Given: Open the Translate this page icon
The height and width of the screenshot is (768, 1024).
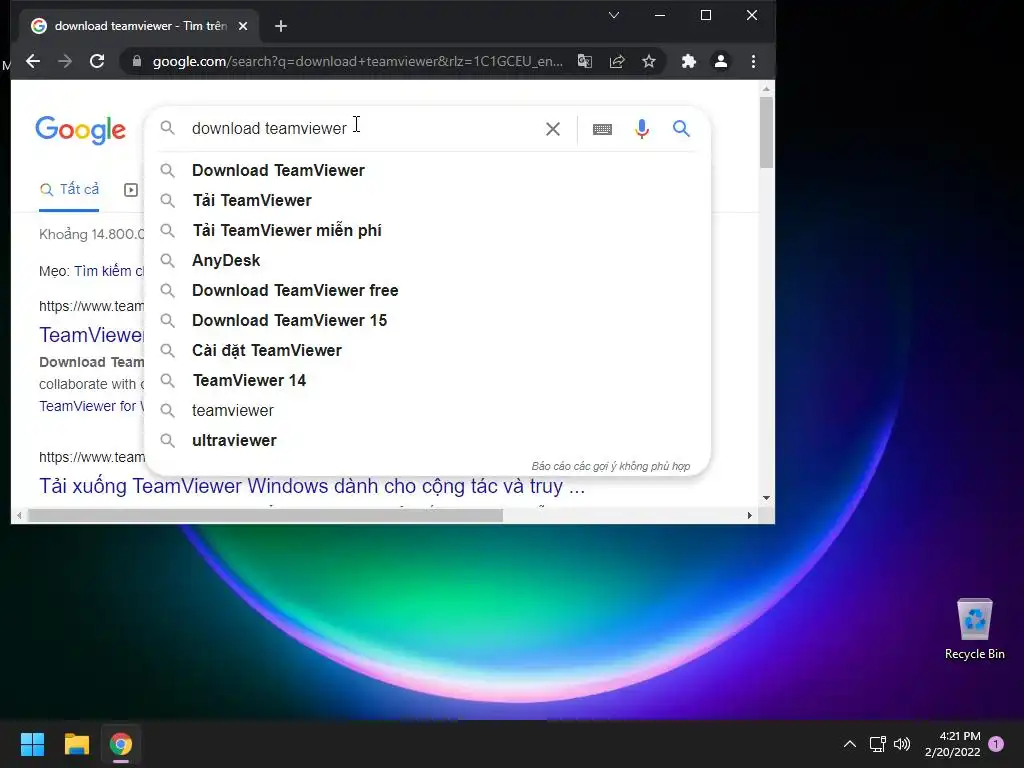Looking at the screenshot, I should [x=584, y=61].
